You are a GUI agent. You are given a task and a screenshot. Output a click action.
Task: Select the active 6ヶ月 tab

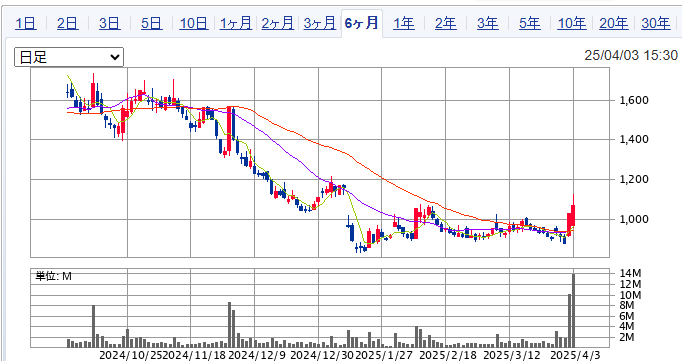[361, 23]
